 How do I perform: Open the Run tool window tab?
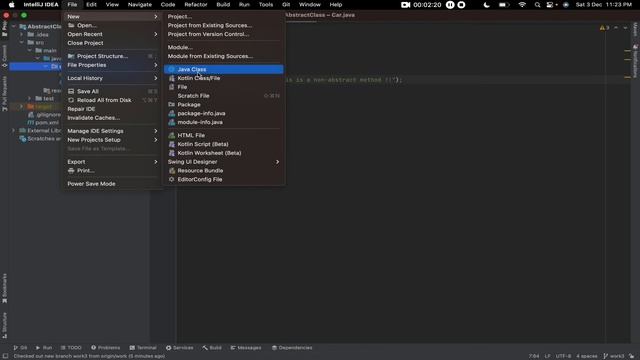coord(44,348)
